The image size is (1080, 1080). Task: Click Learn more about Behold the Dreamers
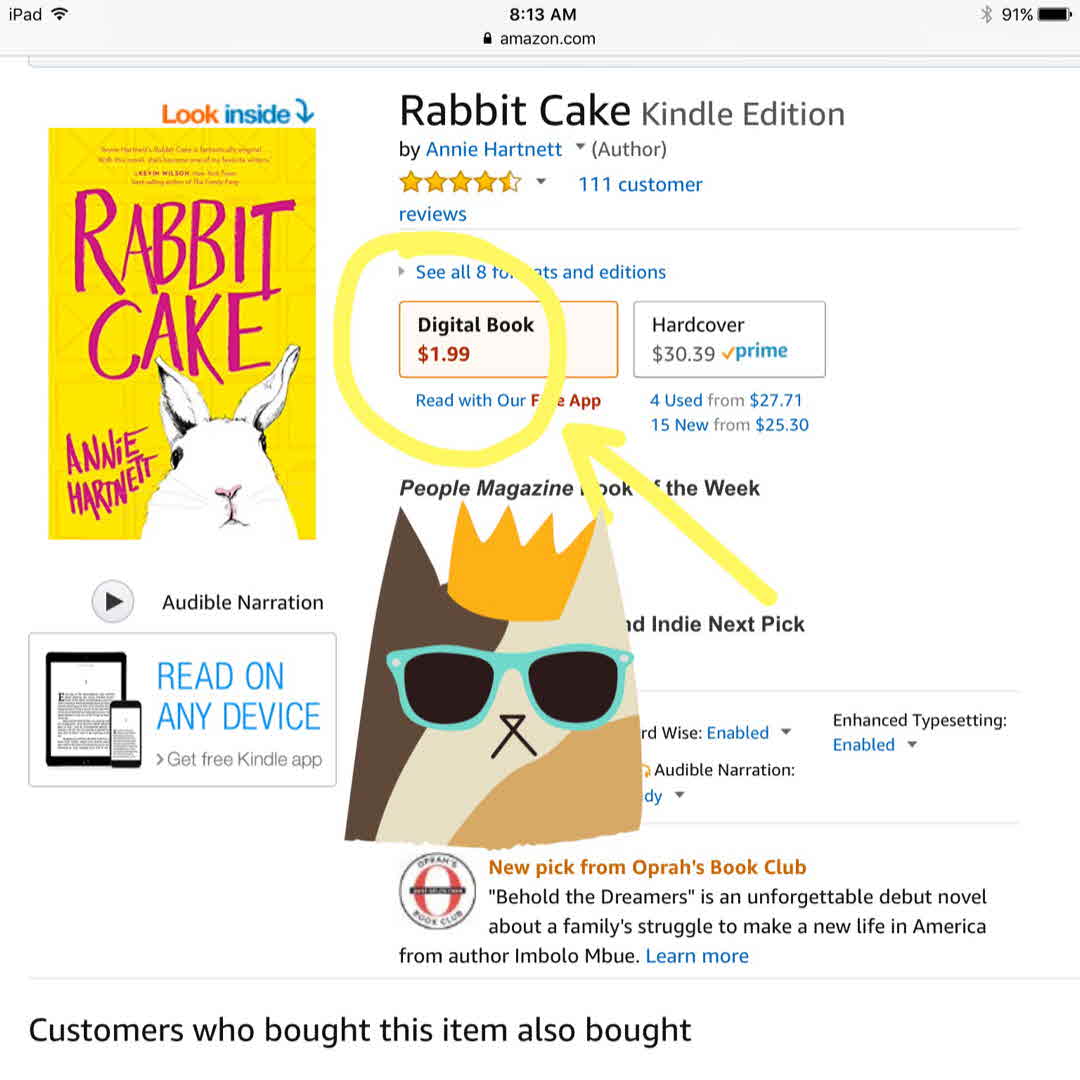pyautogui.click(x=696, y=956)
